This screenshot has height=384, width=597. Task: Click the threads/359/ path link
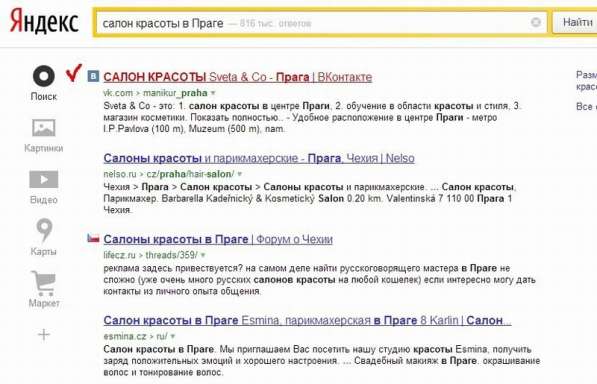(x=172, y=255)
